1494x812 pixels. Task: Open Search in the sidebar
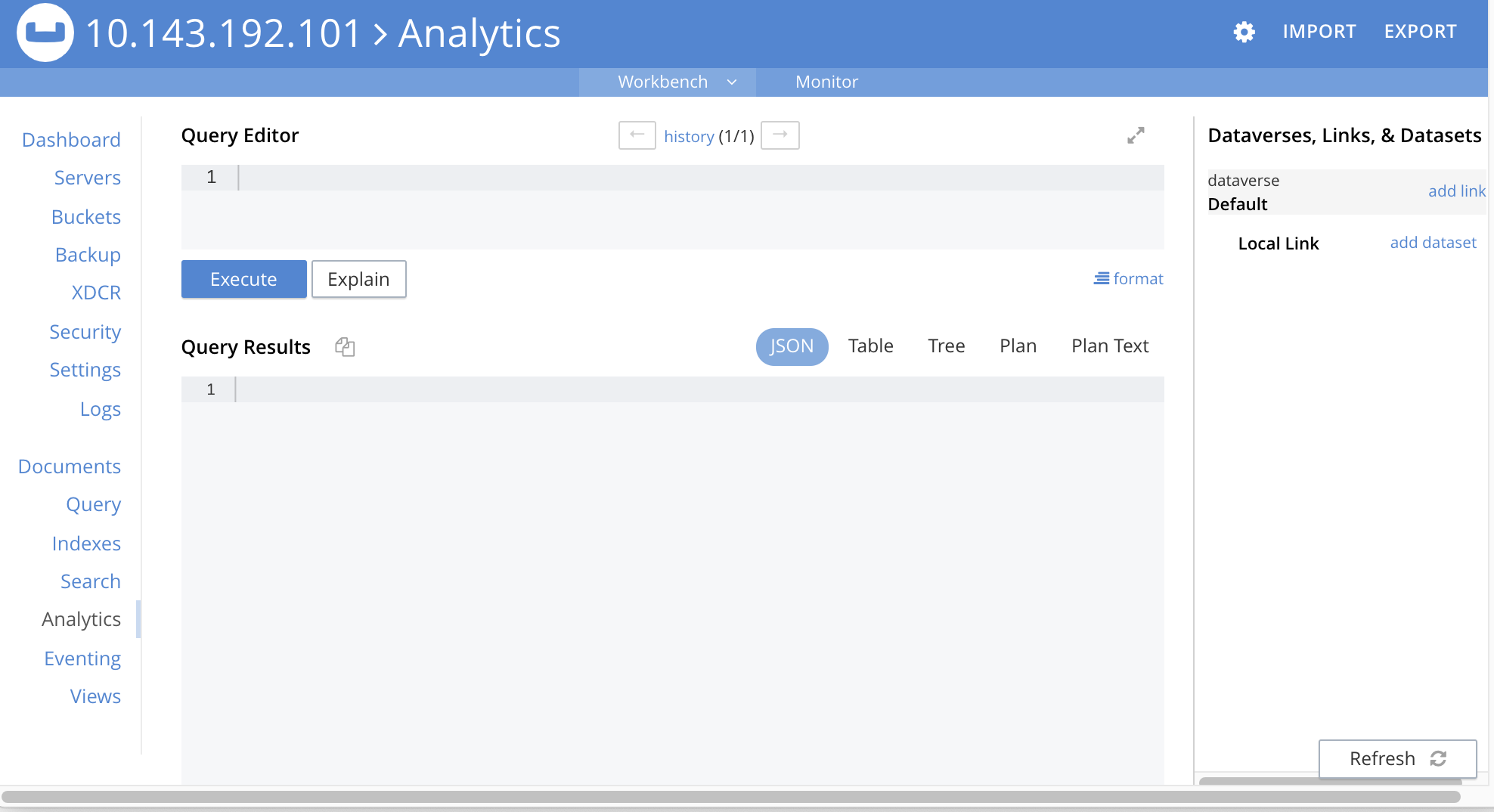[x=91, y=581]
